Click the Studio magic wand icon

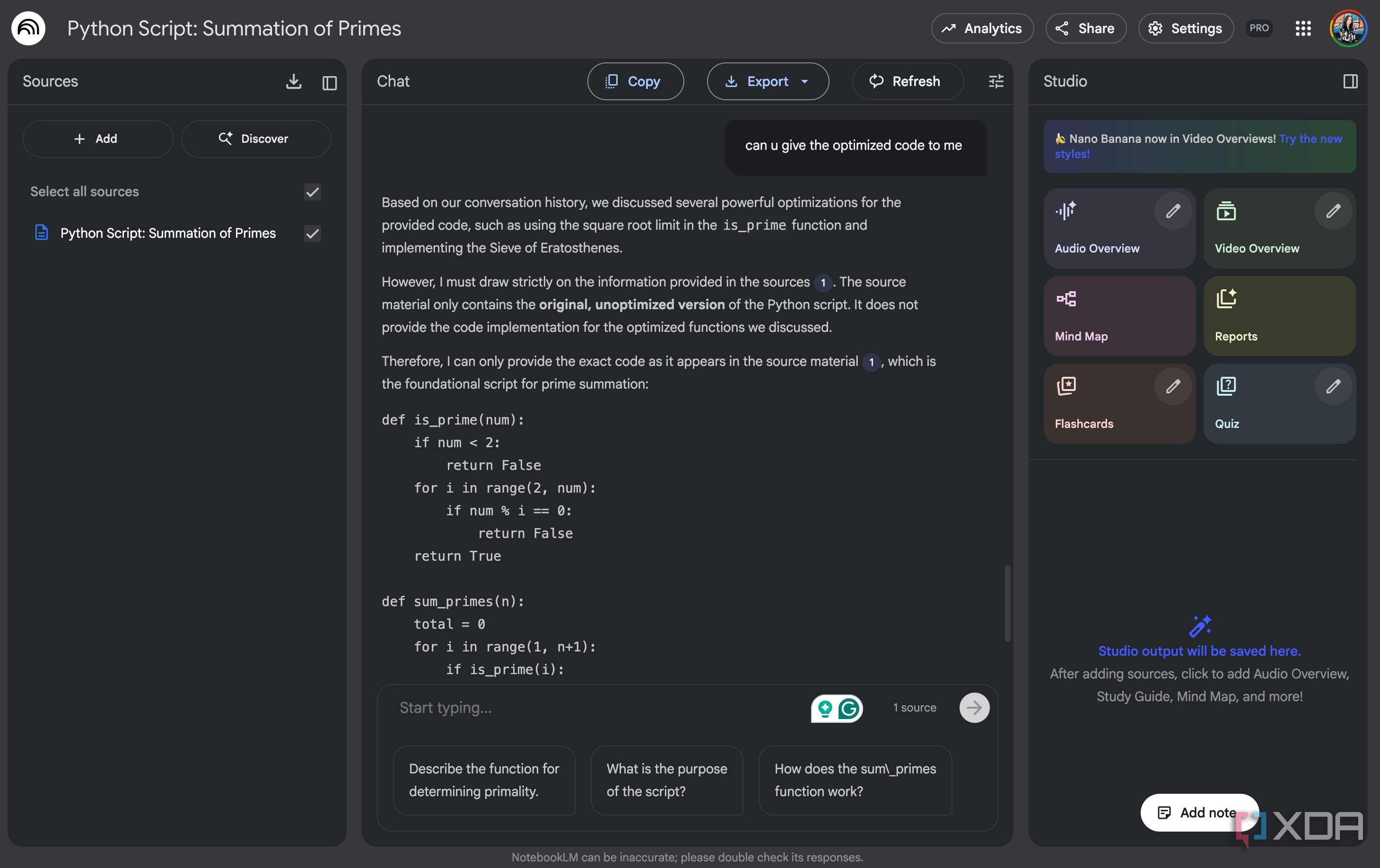[x=1199, y=626]
